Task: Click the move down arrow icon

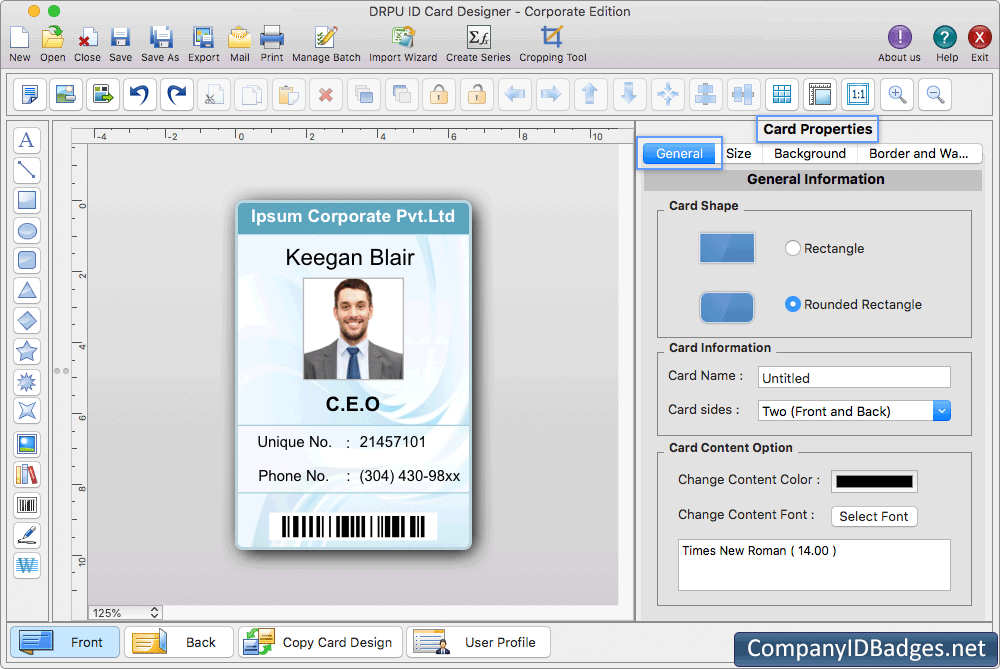Action: pyautogui.click(x=629, y=94)
